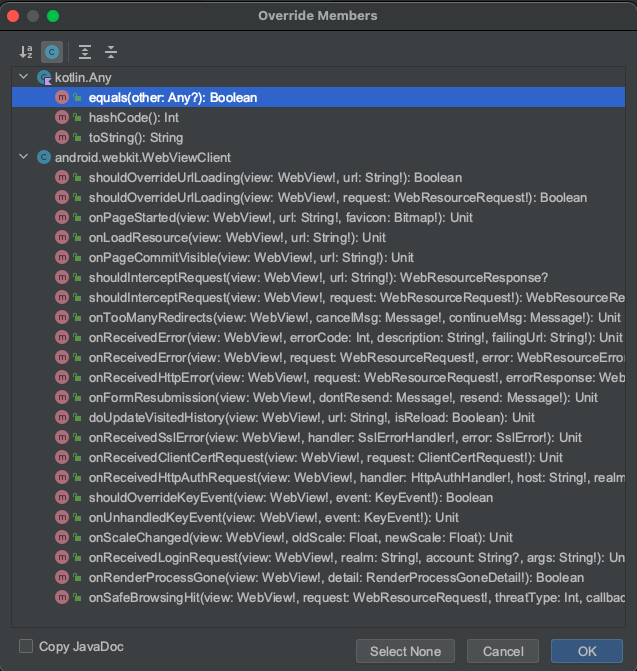This screenshot has width=637, height=671.
Task: Select onTooManyRedirects method row
Action: (x=318, y=318)
